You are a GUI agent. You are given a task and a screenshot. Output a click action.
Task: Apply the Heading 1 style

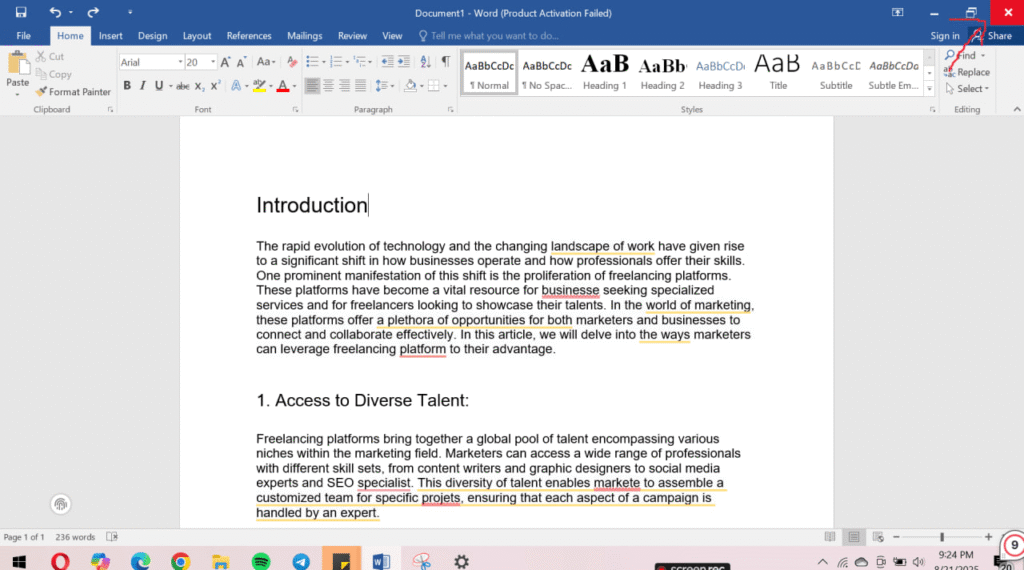pyautogui.click(x=605, y=71)
